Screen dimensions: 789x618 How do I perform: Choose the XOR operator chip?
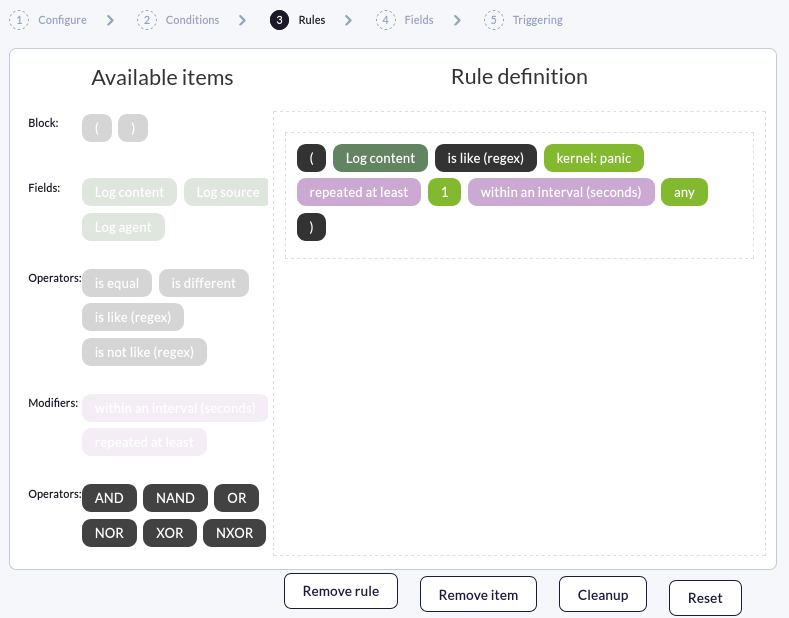click(x=170, y=532)
